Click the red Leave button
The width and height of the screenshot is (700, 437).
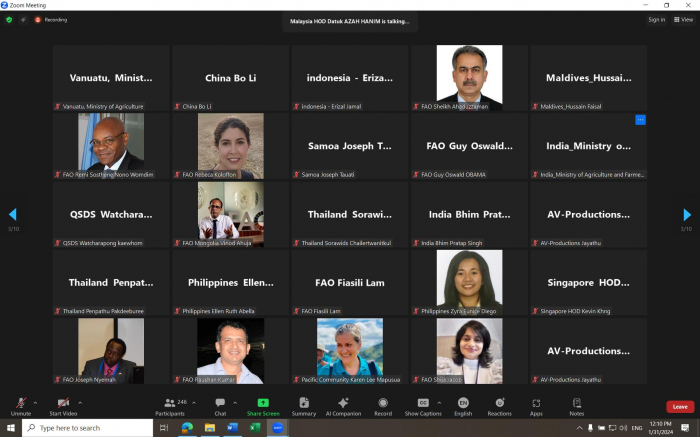click(680, 406)
